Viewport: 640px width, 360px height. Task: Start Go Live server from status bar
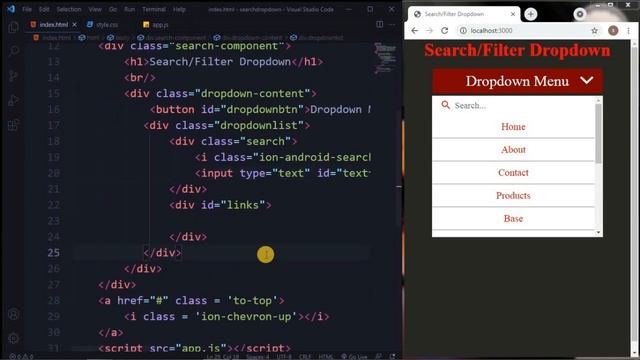point(354,356)
